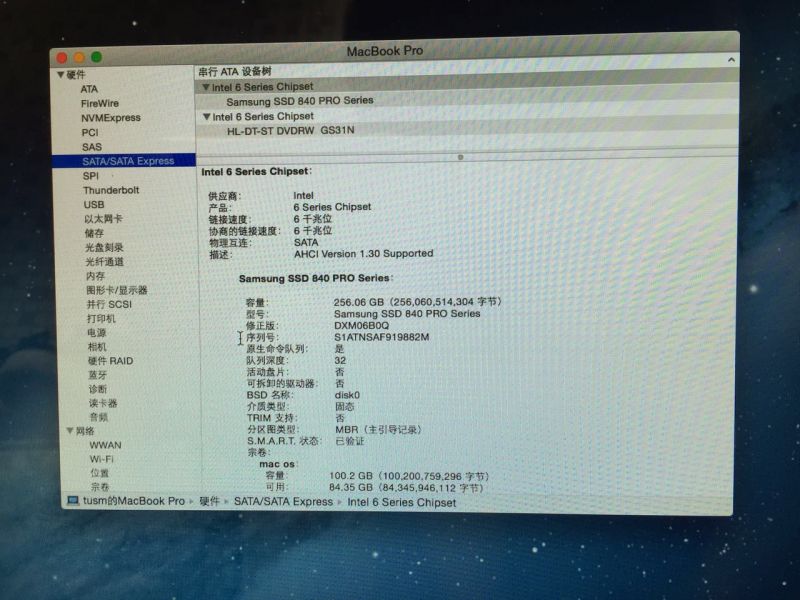The width and height of the screenshot is (800, 600).
Task: Collapse the 硬件 hardware section
Action: [60, 75]
